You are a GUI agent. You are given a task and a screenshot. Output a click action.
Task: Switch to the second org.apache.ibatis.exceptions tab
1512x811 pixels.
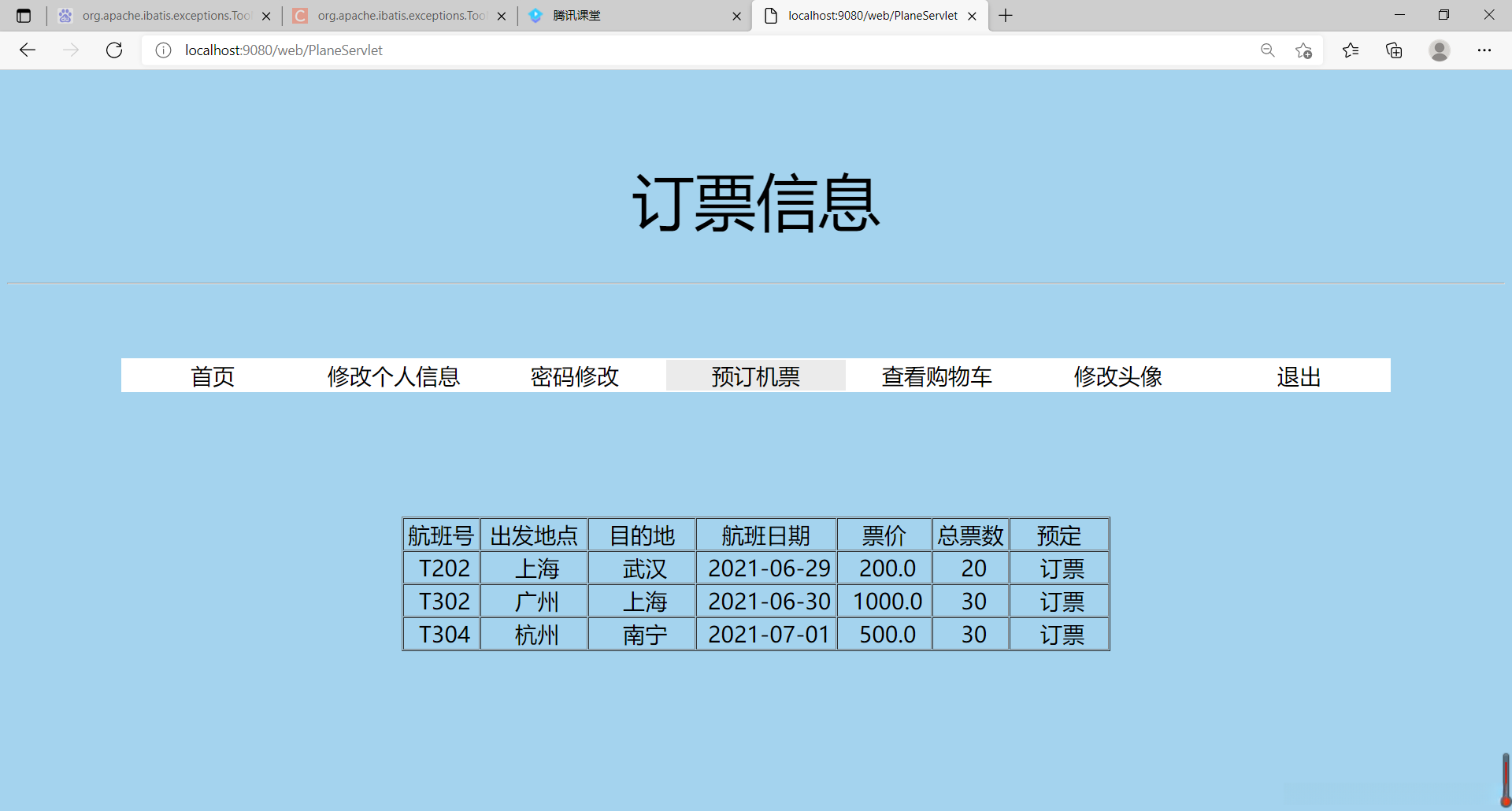(400, 16)
